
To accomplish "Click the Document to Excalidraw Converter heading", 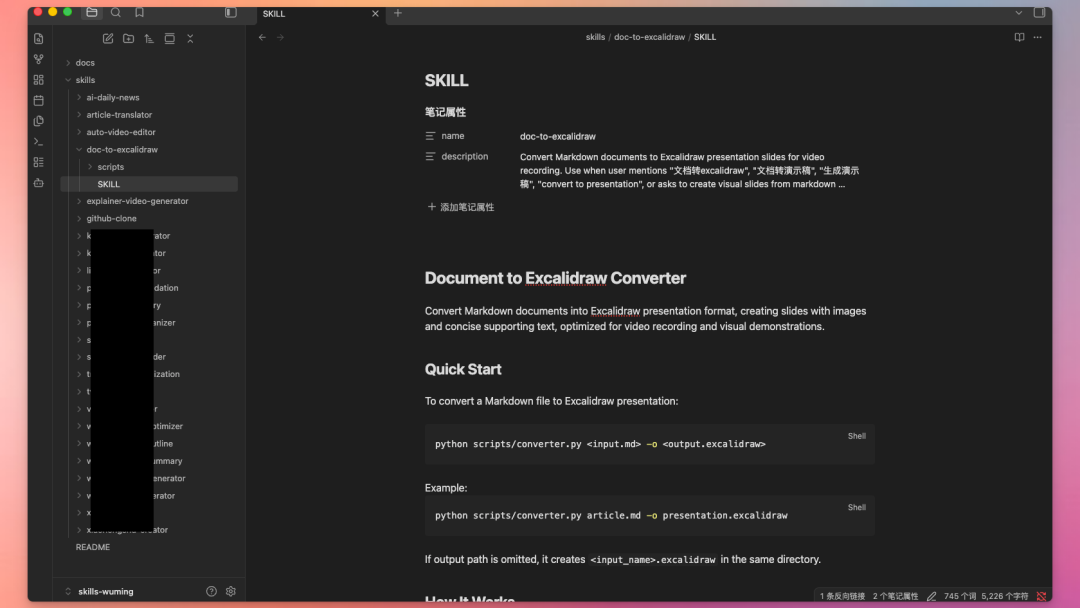I will (555, 278).
